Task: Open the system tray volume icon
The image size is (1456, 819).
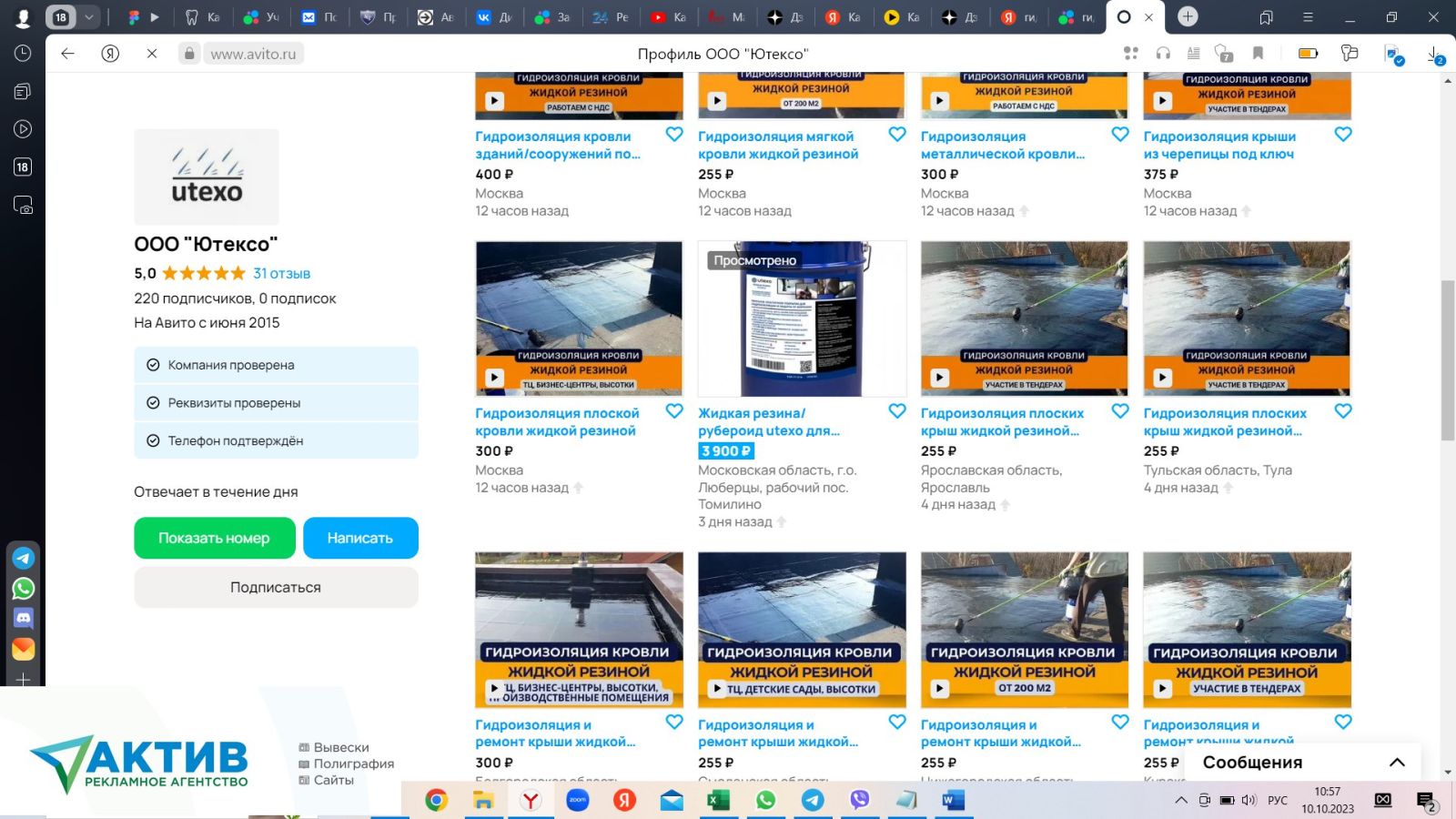Action: [x=1249, y=800]
